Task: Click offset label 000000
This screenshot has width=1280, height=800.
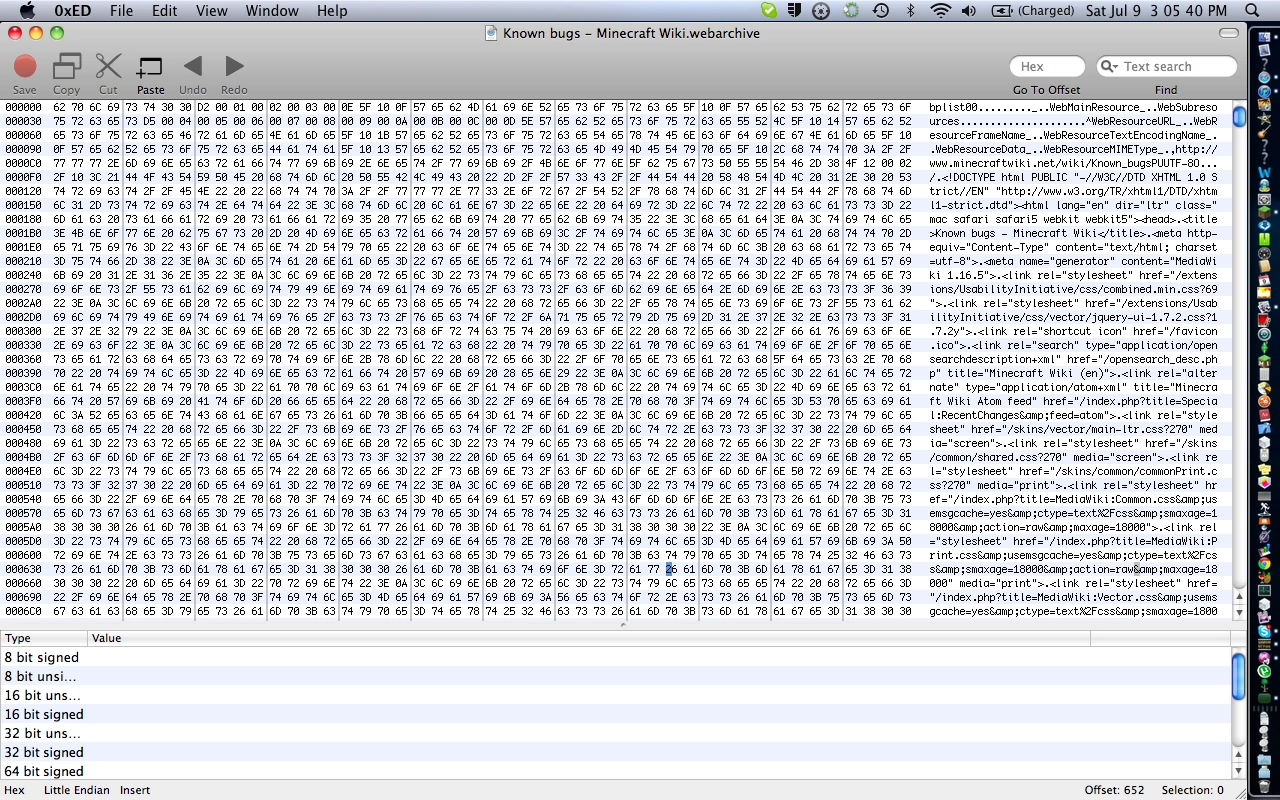Action: (x=23, y=107)
